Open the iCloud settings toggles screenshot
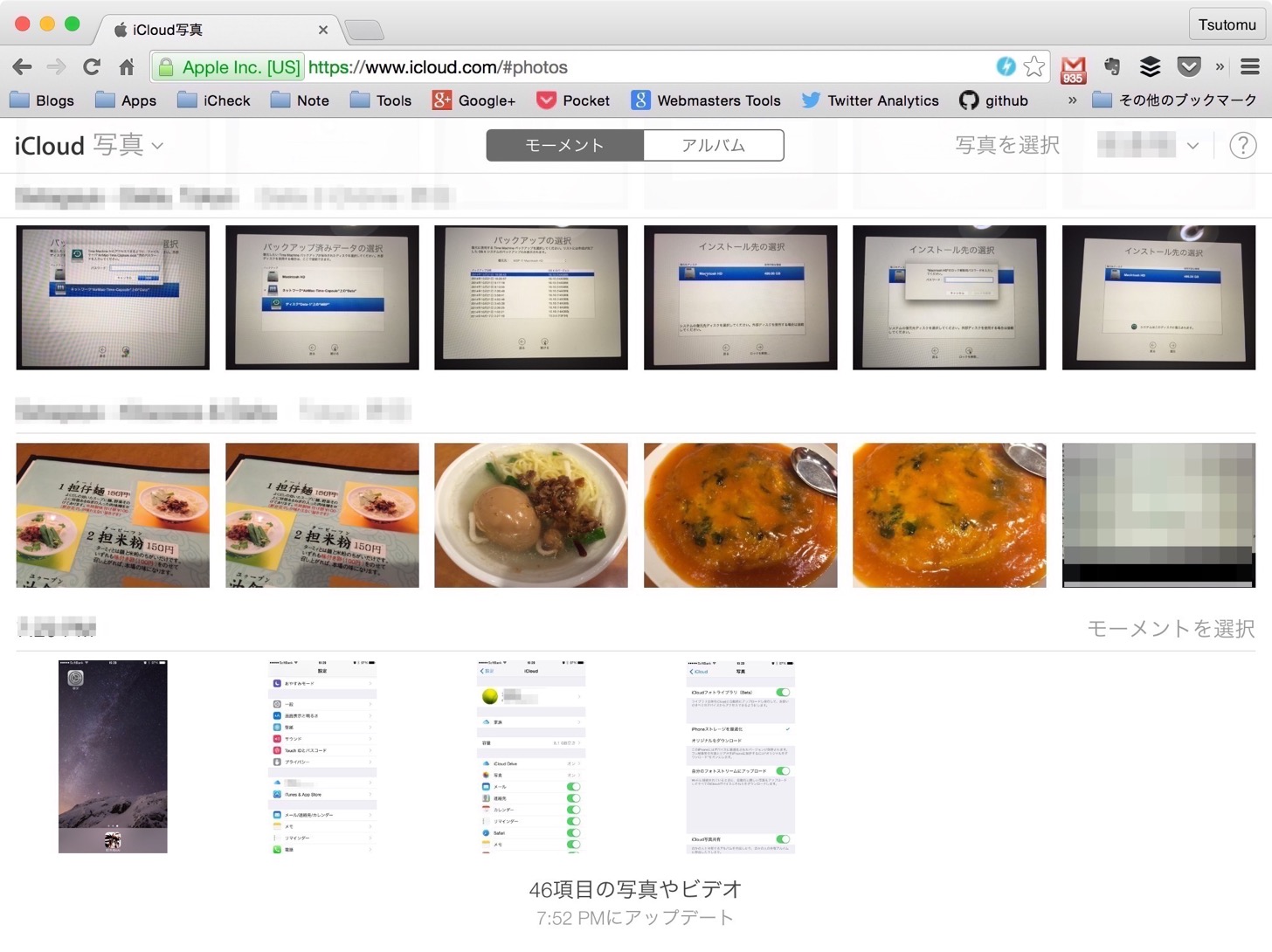The image size is (1272, 952). tap(531, 756)
